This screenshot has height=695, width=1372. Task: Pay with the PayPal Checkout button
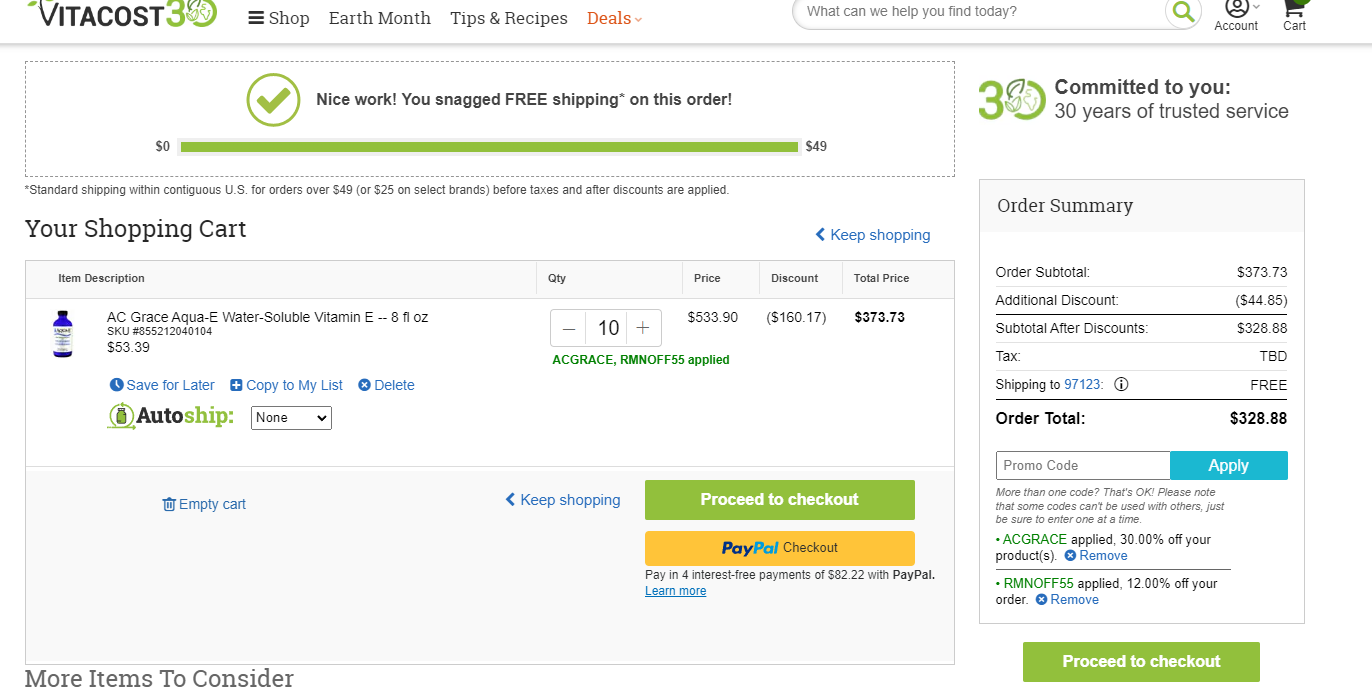780,548
